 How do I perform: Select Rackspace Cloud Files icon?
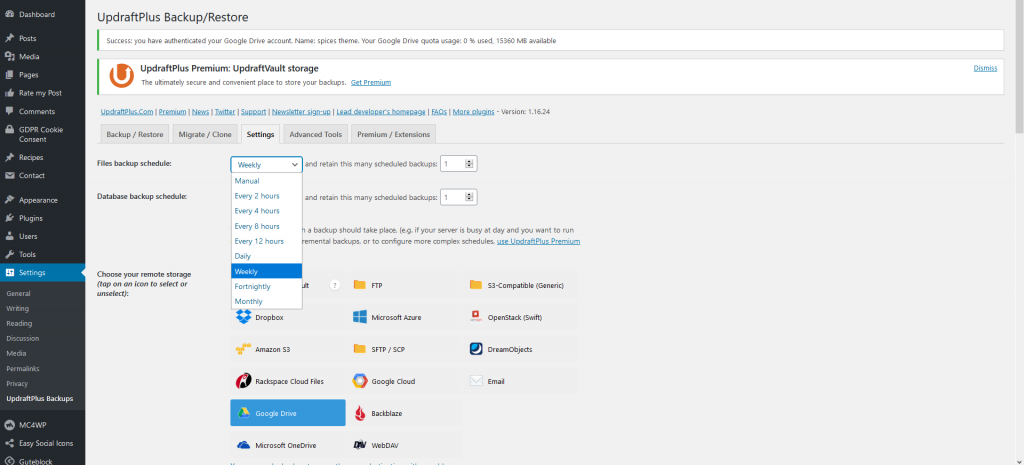coord(244,381)
